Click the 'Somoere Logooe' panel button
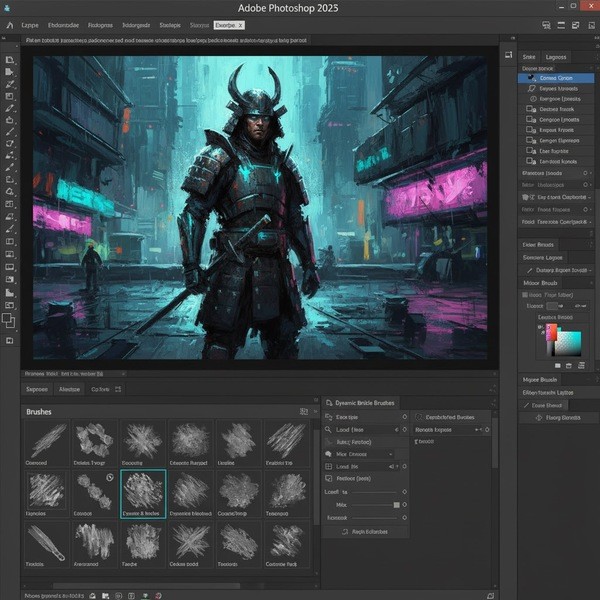The width and height of the screenshot is (600, 600). pyautogui.click(x=543, y=258)
